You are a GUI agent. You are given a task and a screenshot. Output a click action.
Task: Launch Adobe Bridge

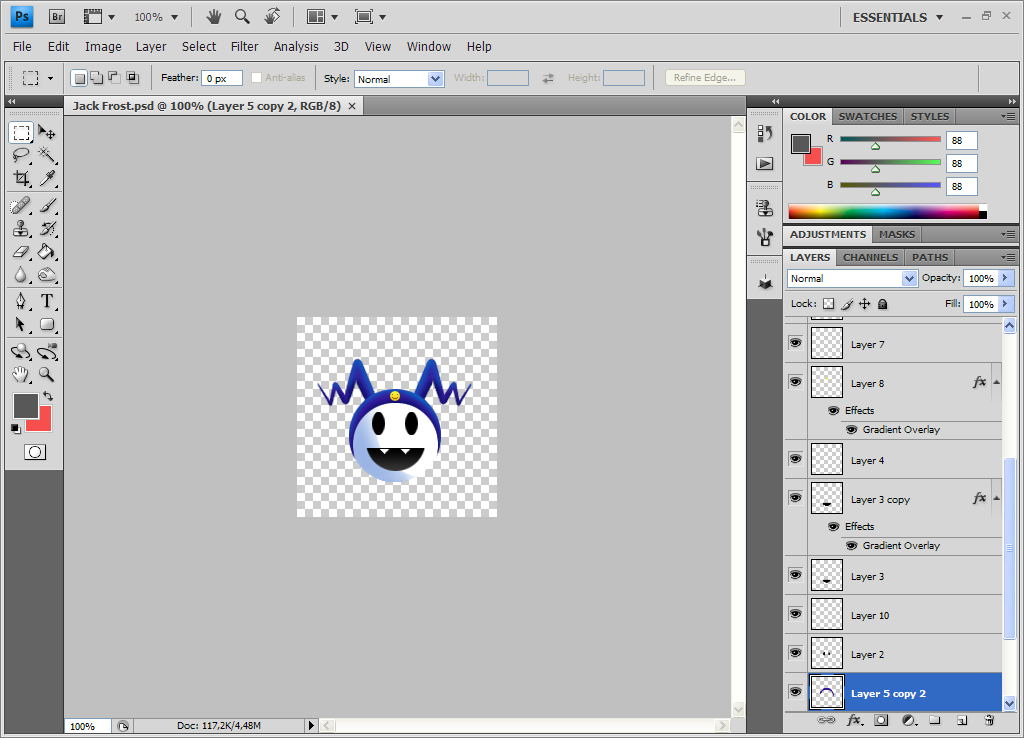(57, 17)
